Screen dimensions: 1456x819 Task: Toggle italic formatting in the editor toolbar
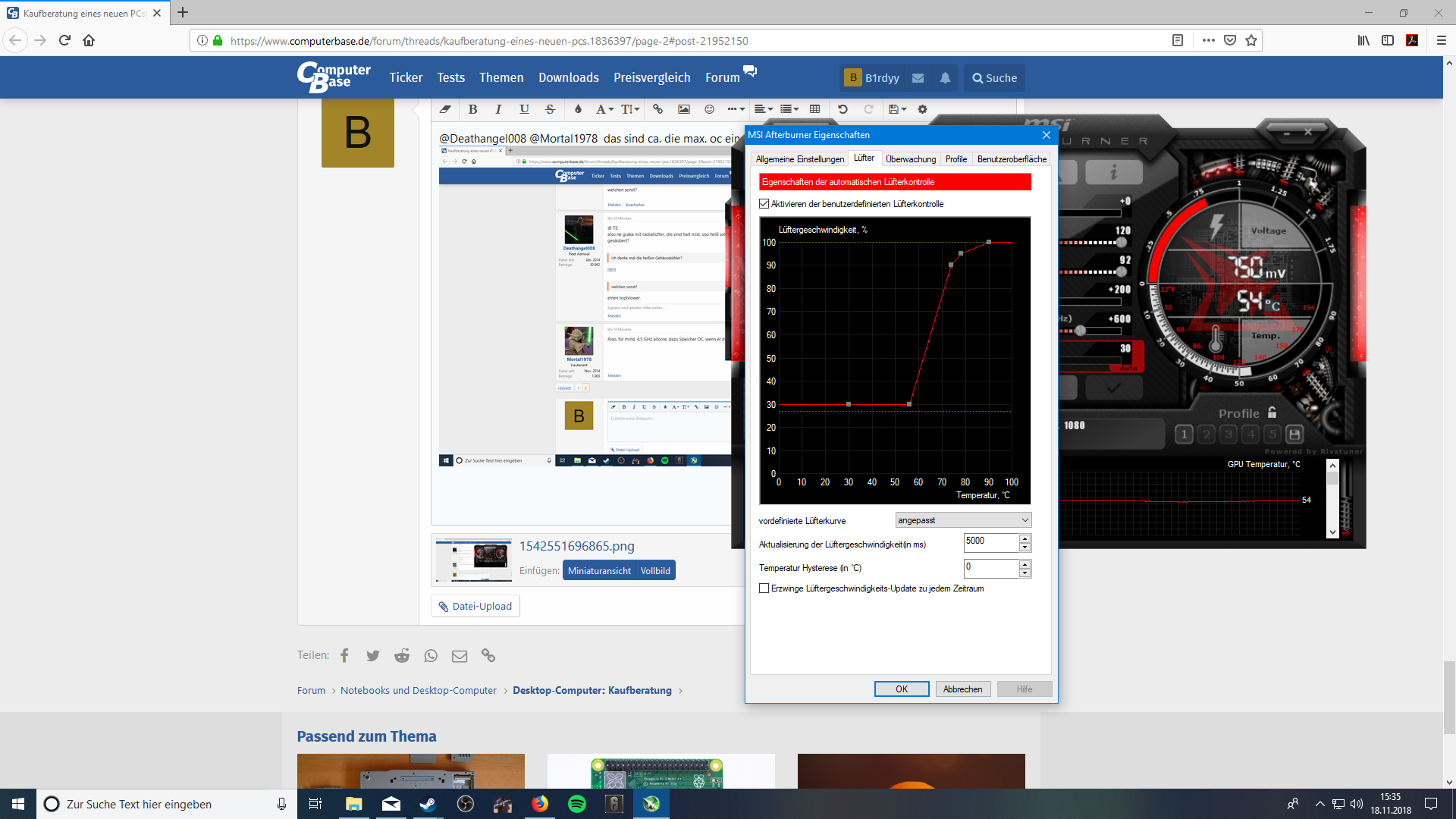pyautogui.click(x=498, y=109)
